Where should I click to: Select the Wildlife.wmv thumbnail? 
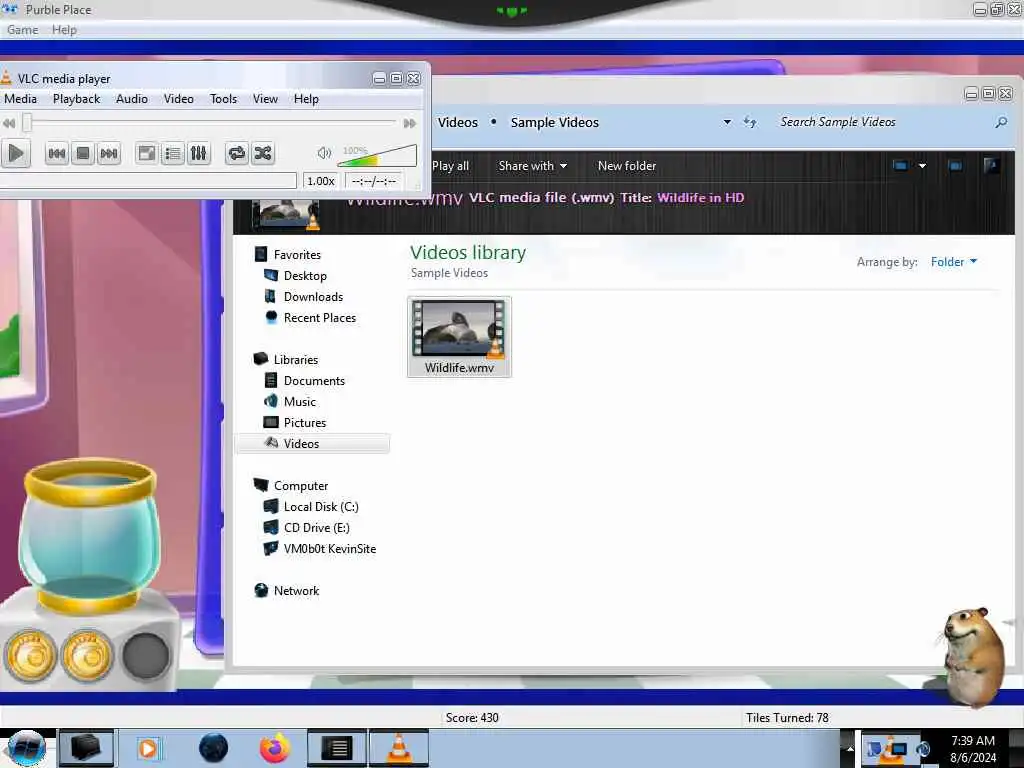tap(459, 337)
